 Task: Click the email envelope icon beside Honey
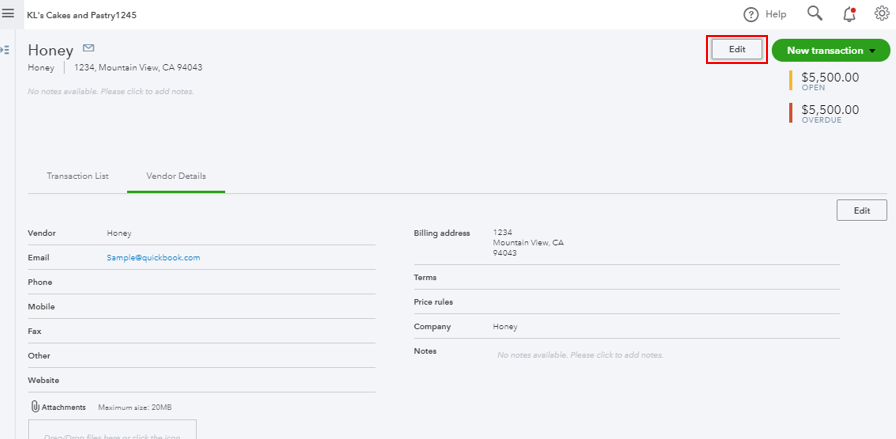coord(89,48)
